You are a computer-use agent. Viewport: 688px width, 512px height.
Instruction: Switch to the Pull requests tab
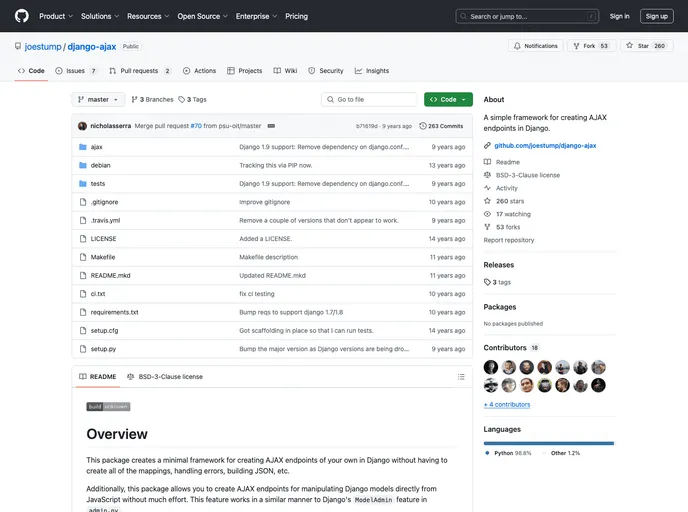[x=140, y=71]
